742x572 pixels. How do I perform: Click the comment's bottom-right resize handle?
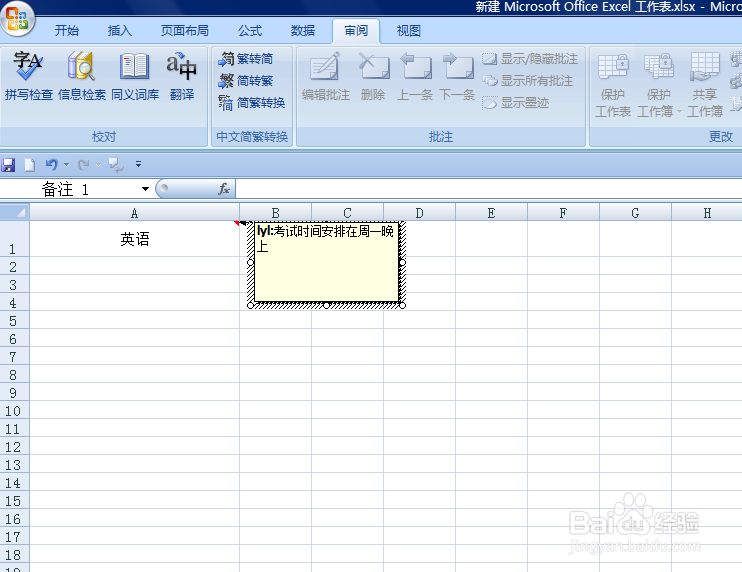(402, 306)
